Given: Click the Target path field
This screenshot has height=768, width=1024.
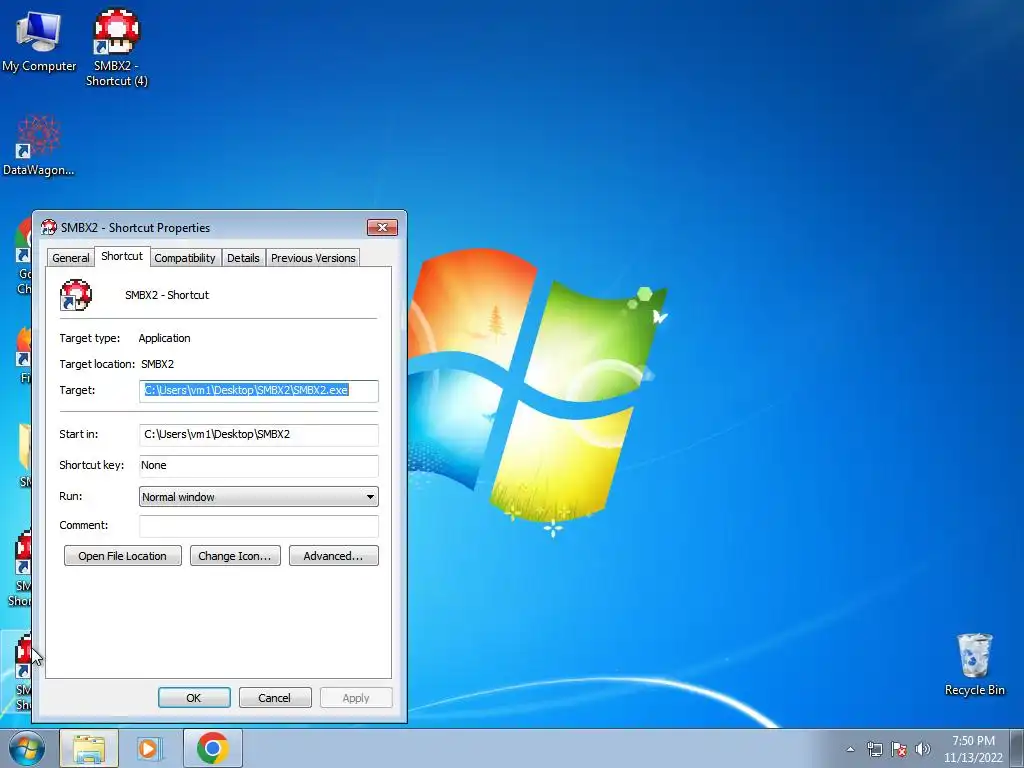Looking at the screenshot, I should tap(259, 391).
